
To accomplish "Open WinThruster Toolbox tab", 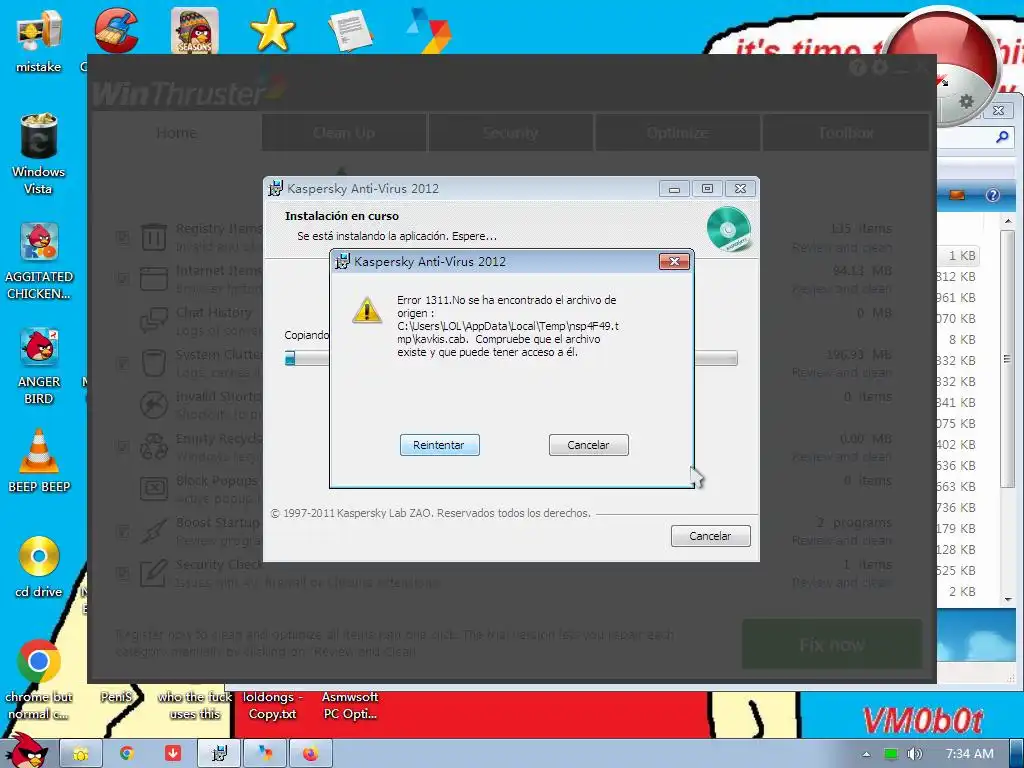I will pos(846,133).
